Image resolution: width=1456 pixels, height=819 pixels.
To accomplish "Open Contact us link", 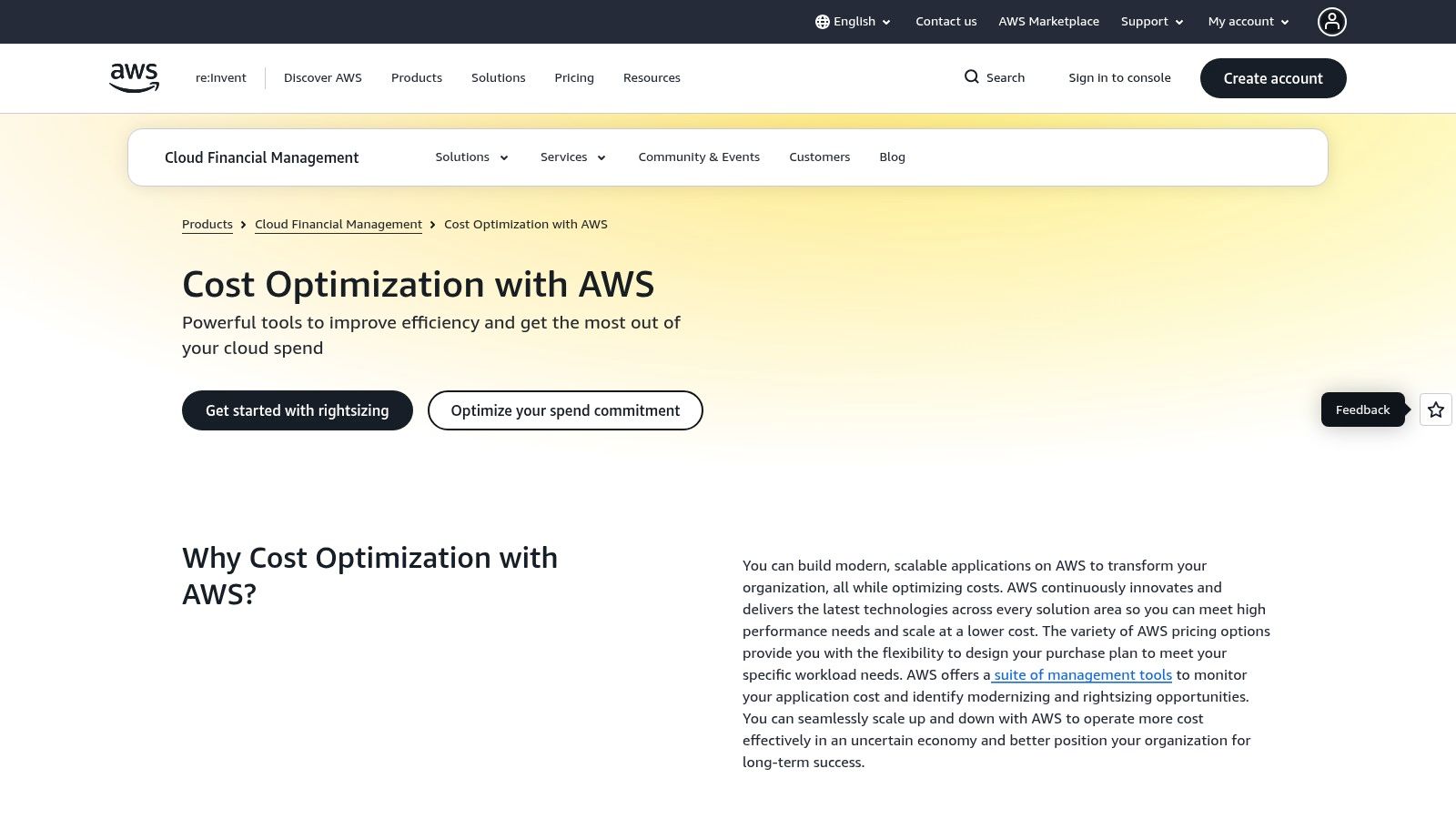I will pyautogui.click(x=946, y=22).
